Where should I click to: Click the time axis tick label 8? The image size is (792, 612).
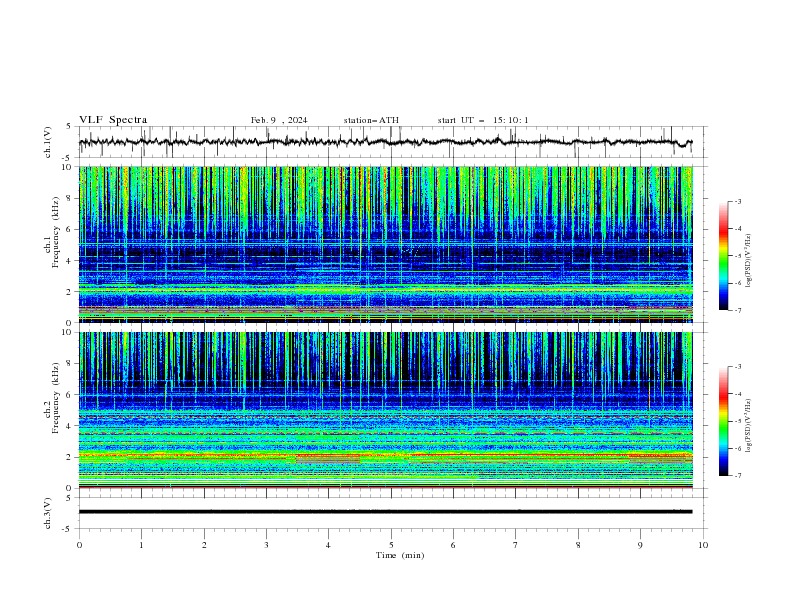click(578, 545)
